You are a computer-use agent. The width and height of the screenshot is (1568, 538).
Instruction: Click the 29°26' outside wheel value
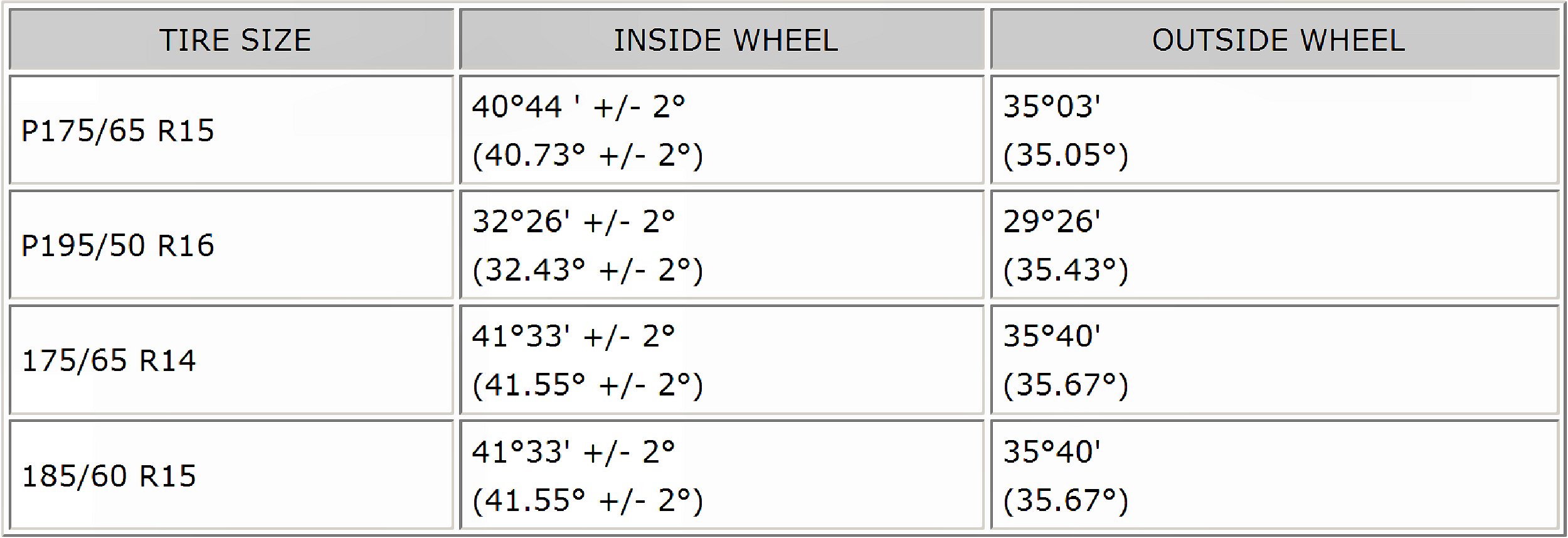(1052, 222)
